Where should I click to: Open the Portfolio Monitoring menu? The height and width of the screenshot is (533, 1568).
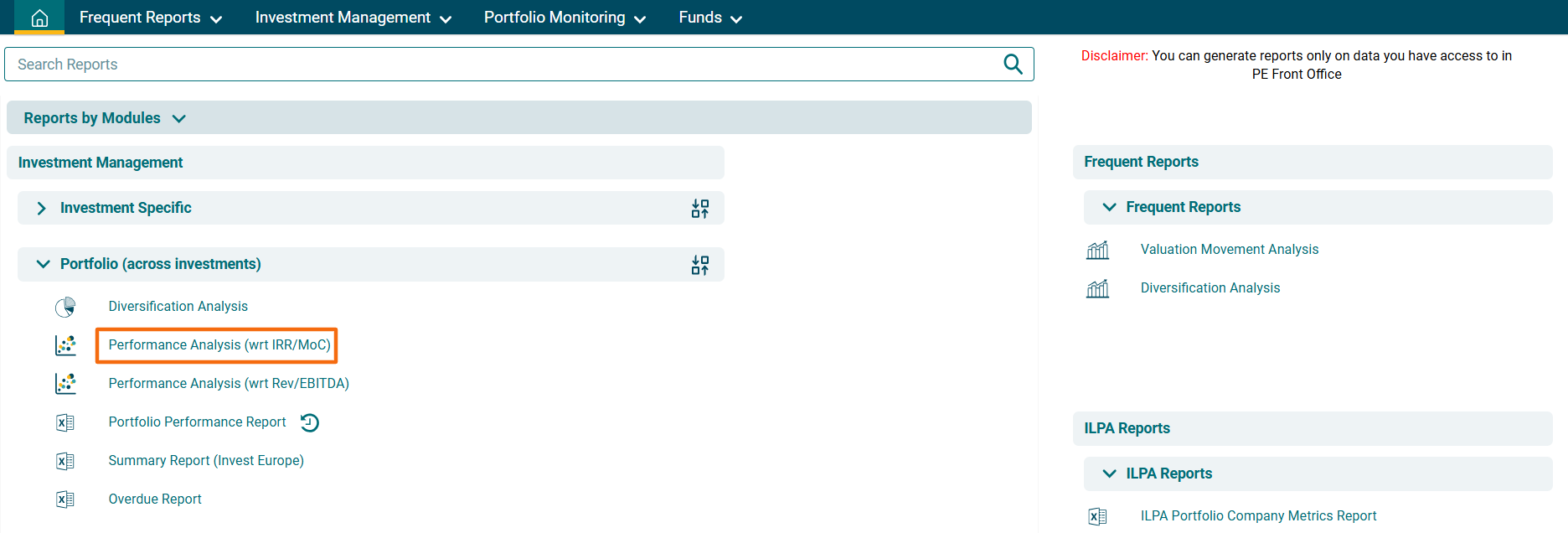click(565, 18)
